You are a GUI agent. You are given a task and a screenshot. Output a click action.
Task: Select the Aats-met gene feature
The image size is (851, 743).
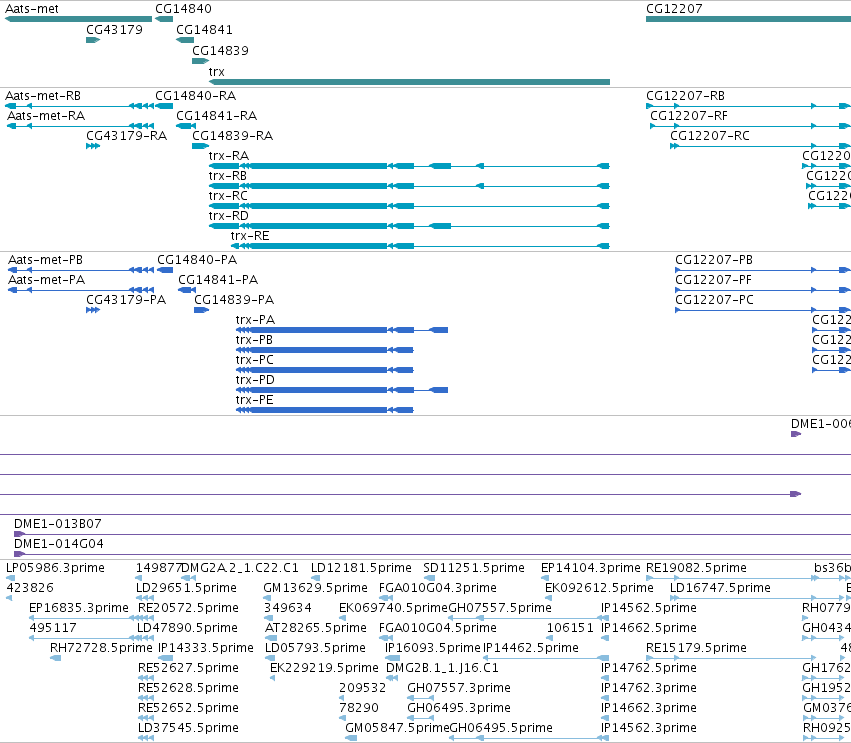coord(78,20)
